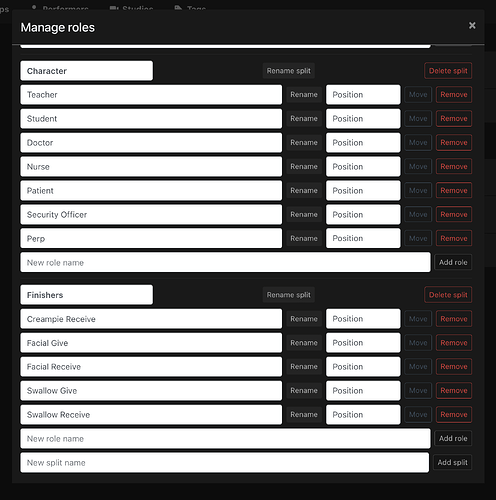Rename the Character split
This screenshot has width=496, height=500.
[x=289, y=71]
